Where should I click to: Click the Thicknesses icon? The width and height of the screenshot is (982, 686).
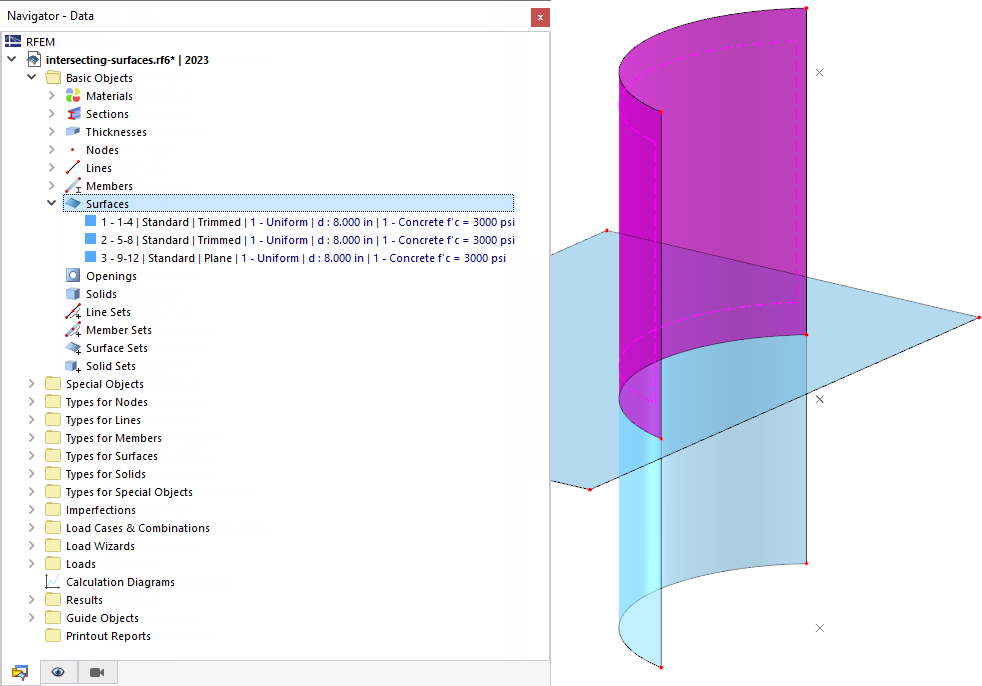click(x=73, y=132)
